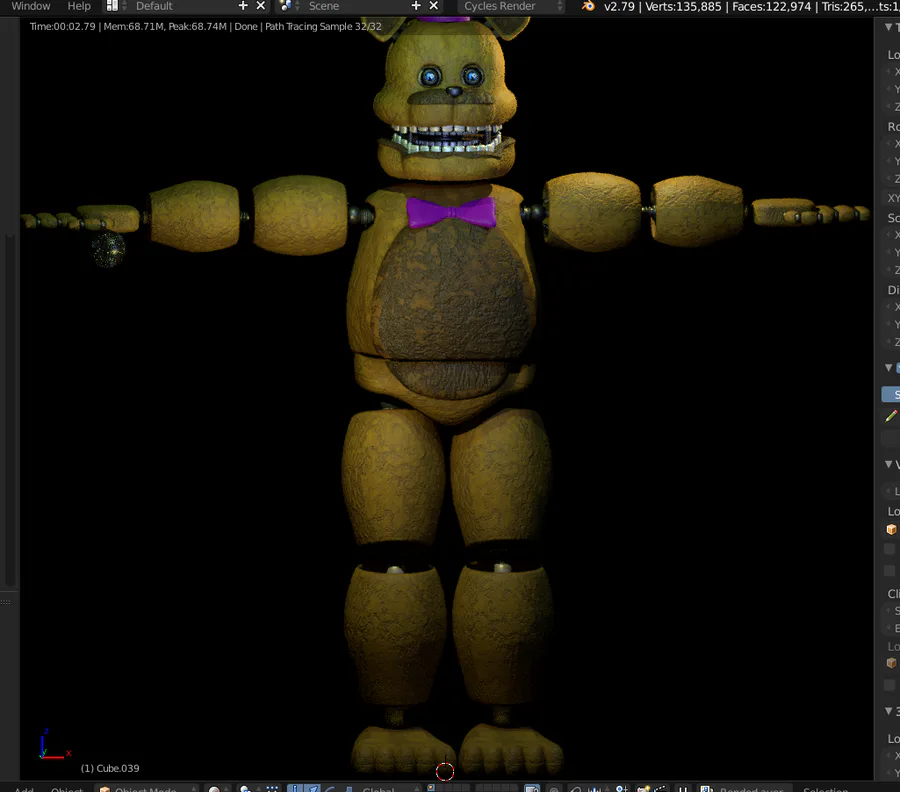Open the Object Mode dropdown
900x792 pixels.
click(x=148, y=788)
